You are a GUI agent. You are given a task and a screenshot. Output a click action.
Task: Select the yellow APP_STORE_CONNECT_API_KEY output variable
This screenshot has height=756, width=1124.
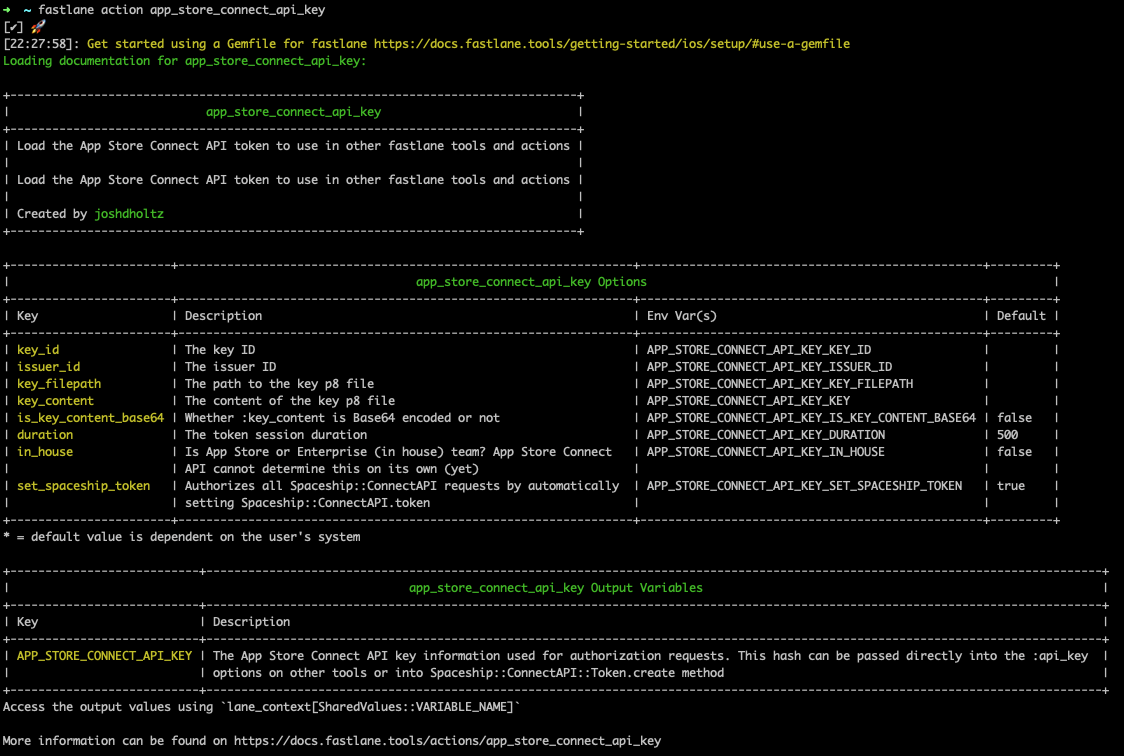(104, 656)
